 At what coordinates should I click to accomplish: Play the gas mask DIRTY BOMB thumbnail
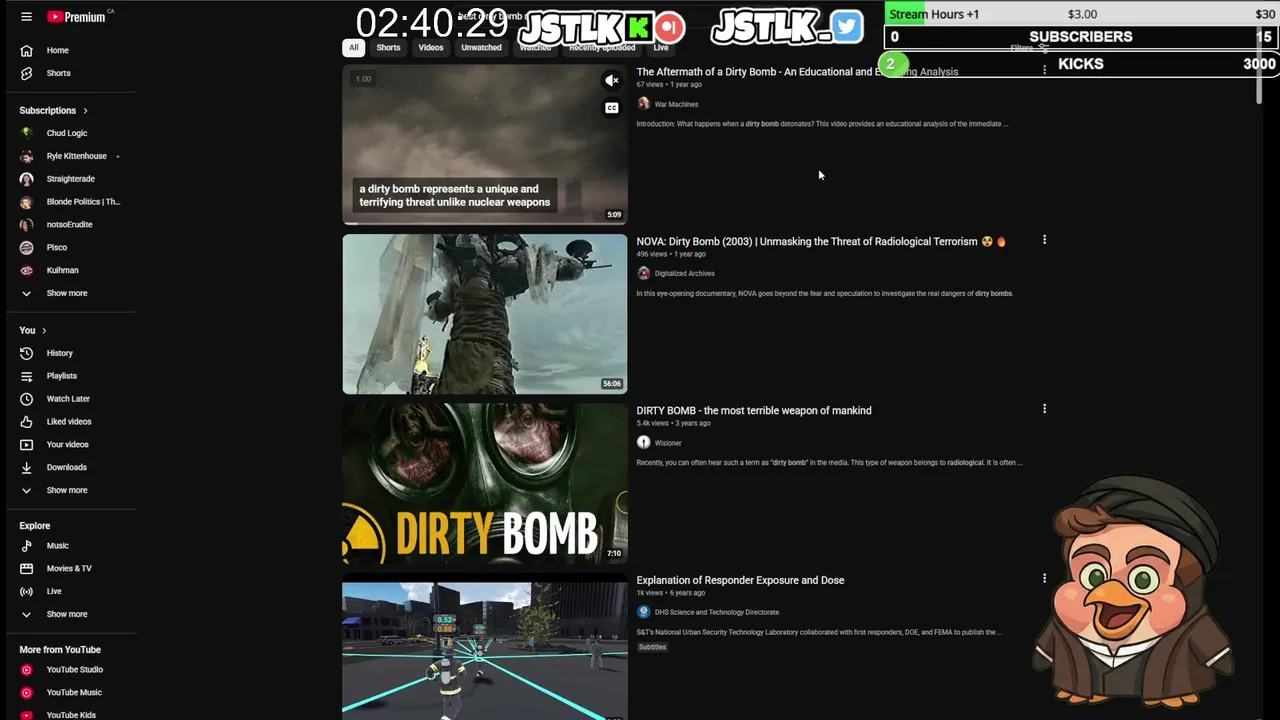tap(485, 483)
